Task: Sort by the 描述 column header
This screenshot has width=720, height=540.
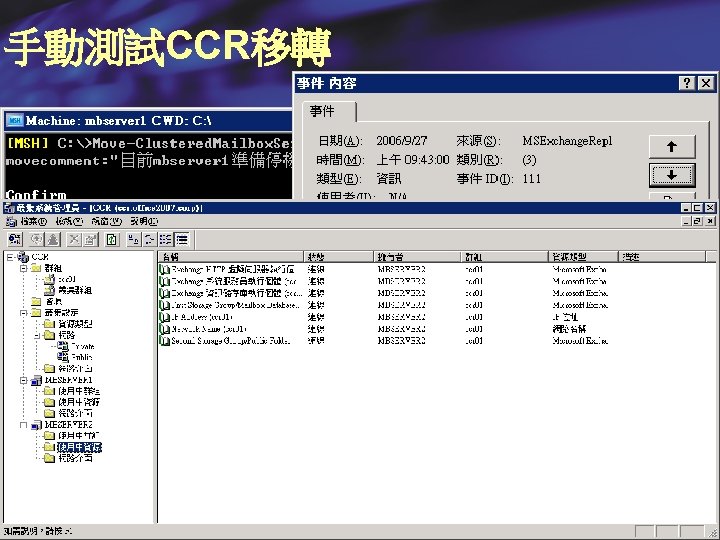Action: click(662, 257)
